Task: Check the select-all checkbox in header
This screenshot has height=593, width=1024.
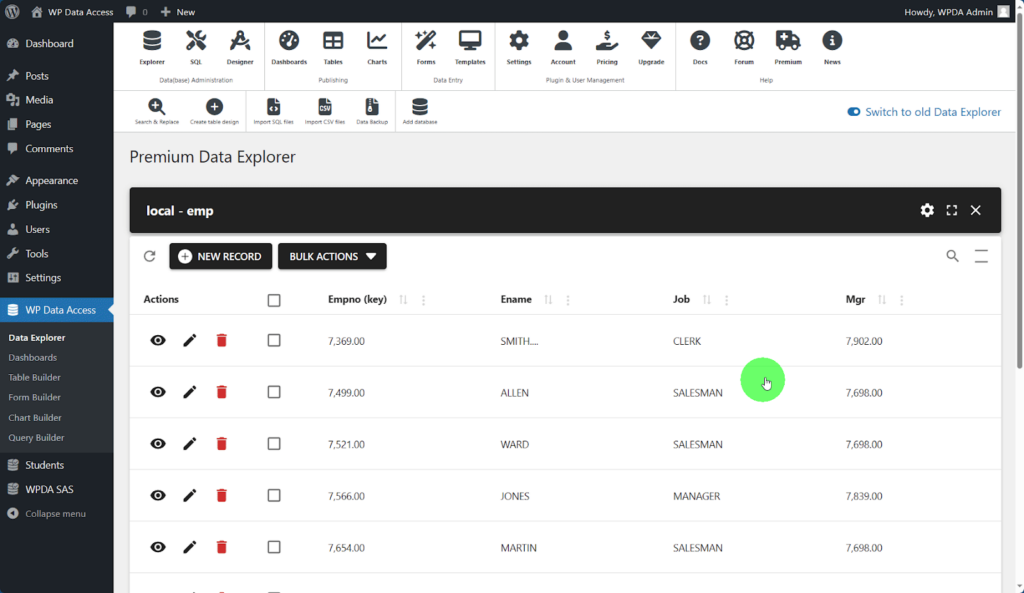Action: pos(274,300)
